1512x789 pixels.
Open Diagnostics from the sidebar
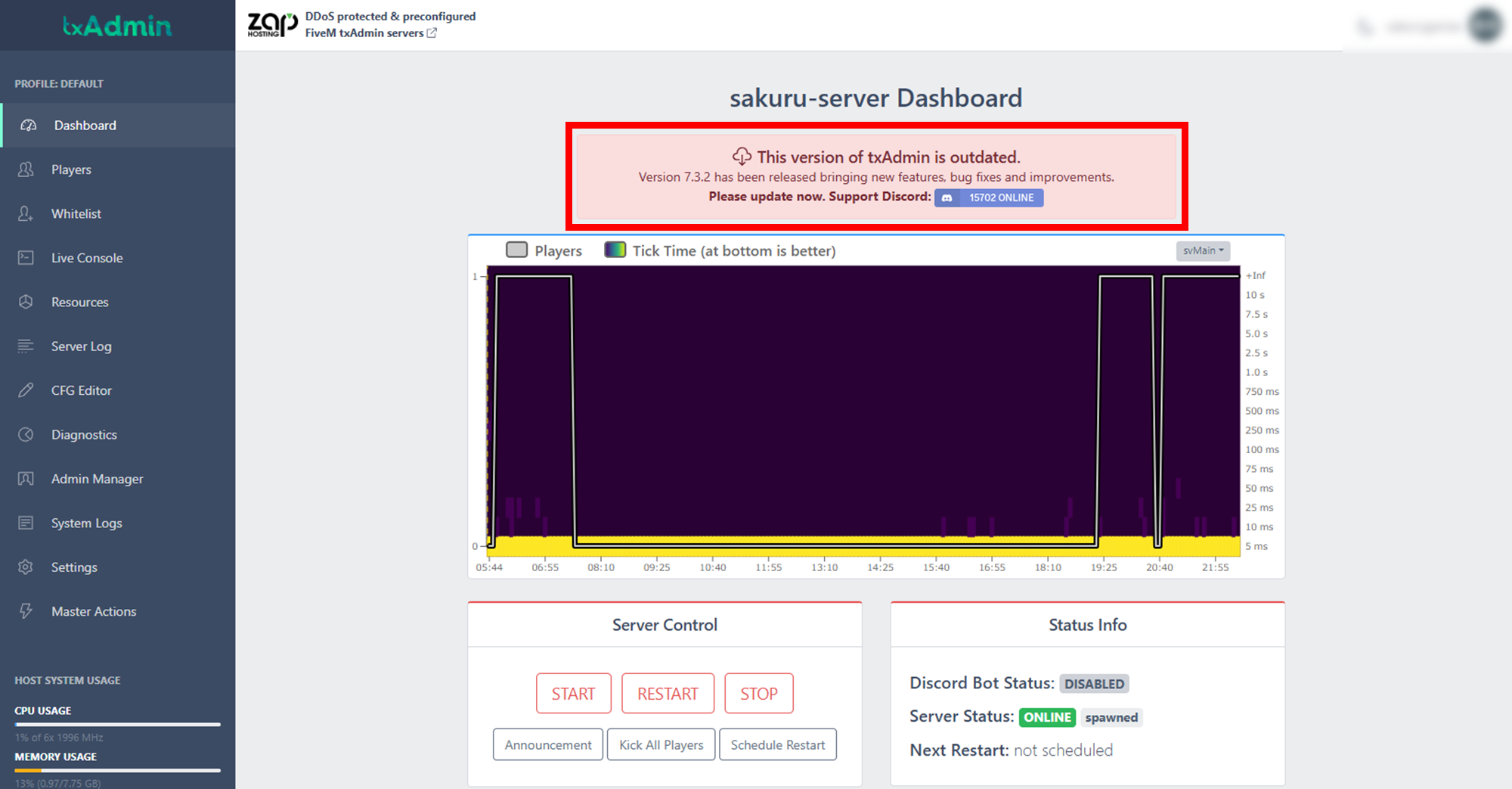click(84, 435)
